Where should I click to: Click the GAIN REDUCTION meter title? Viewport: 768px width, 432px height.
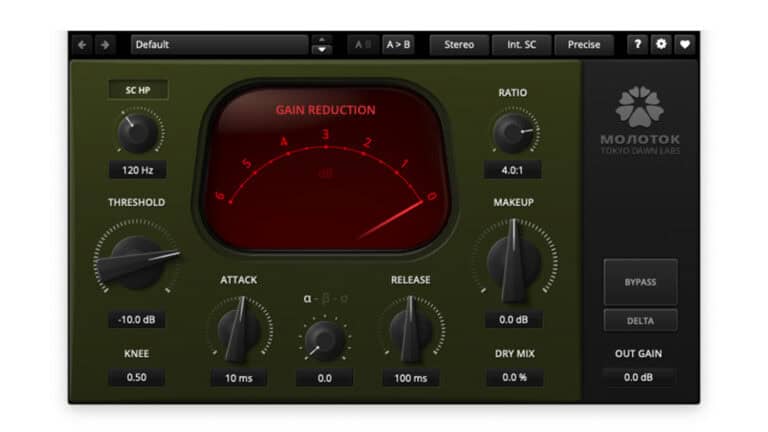[x=326, y=110]
